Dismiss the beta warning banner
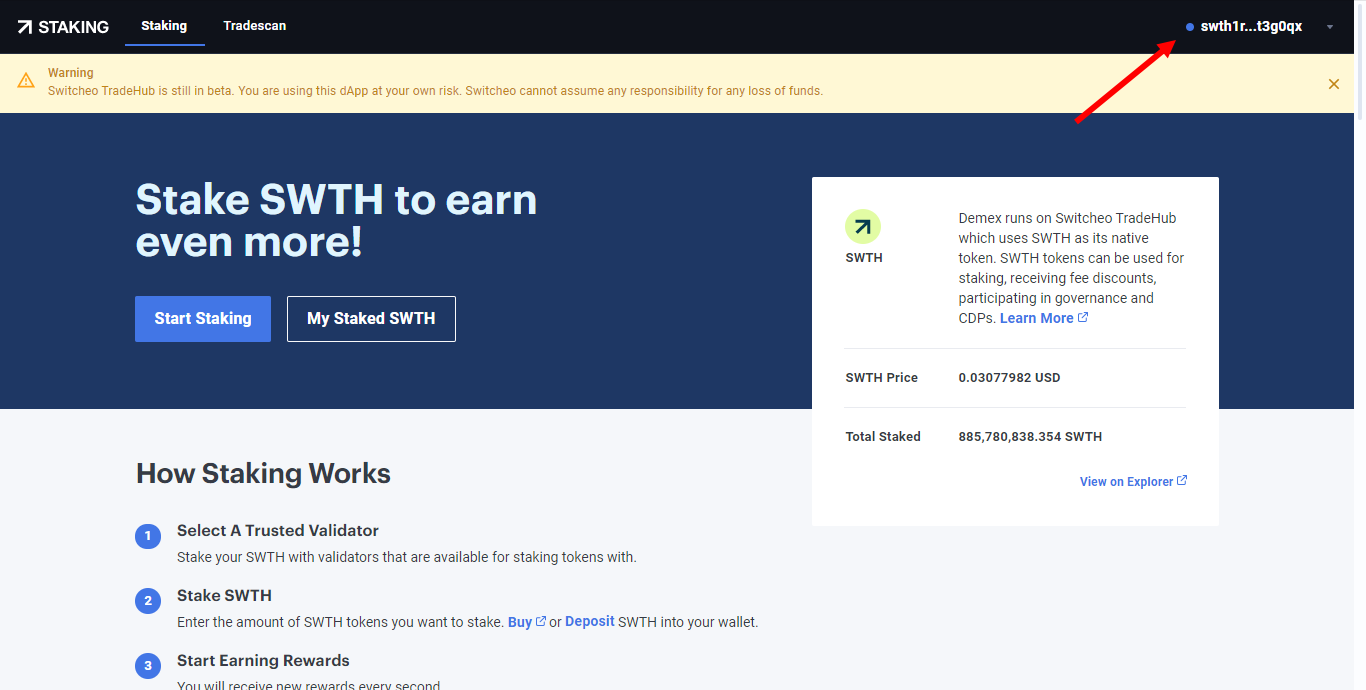This screenshot has height=690, width=1366. coord(1334,84)
